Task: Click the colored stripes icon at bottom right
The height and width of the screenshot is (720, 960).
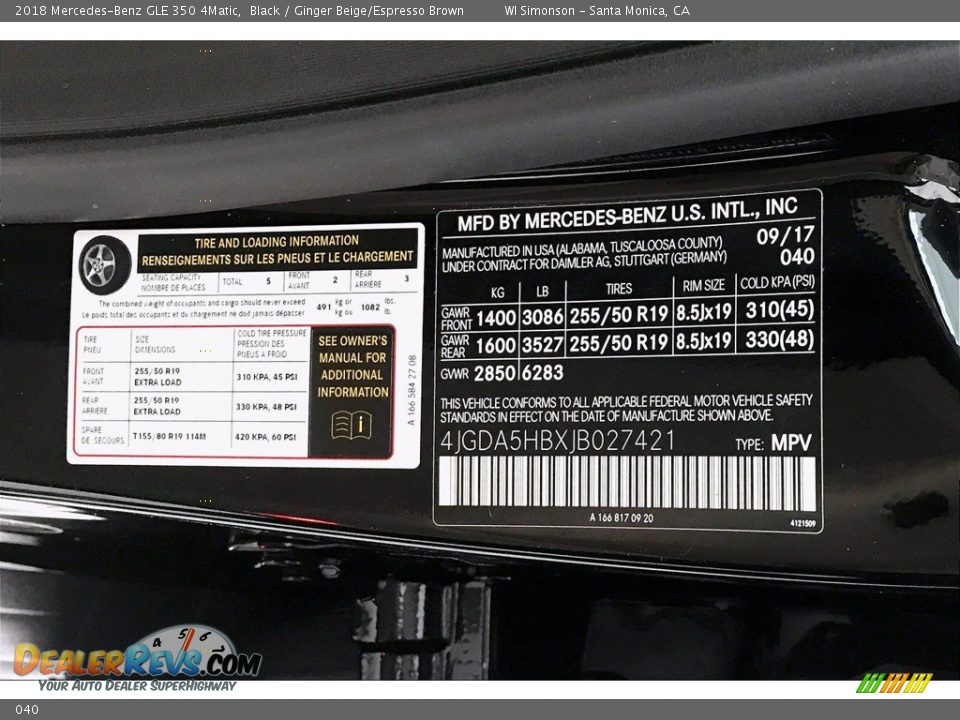Action: pyautogui.click(x=894, y=683)
